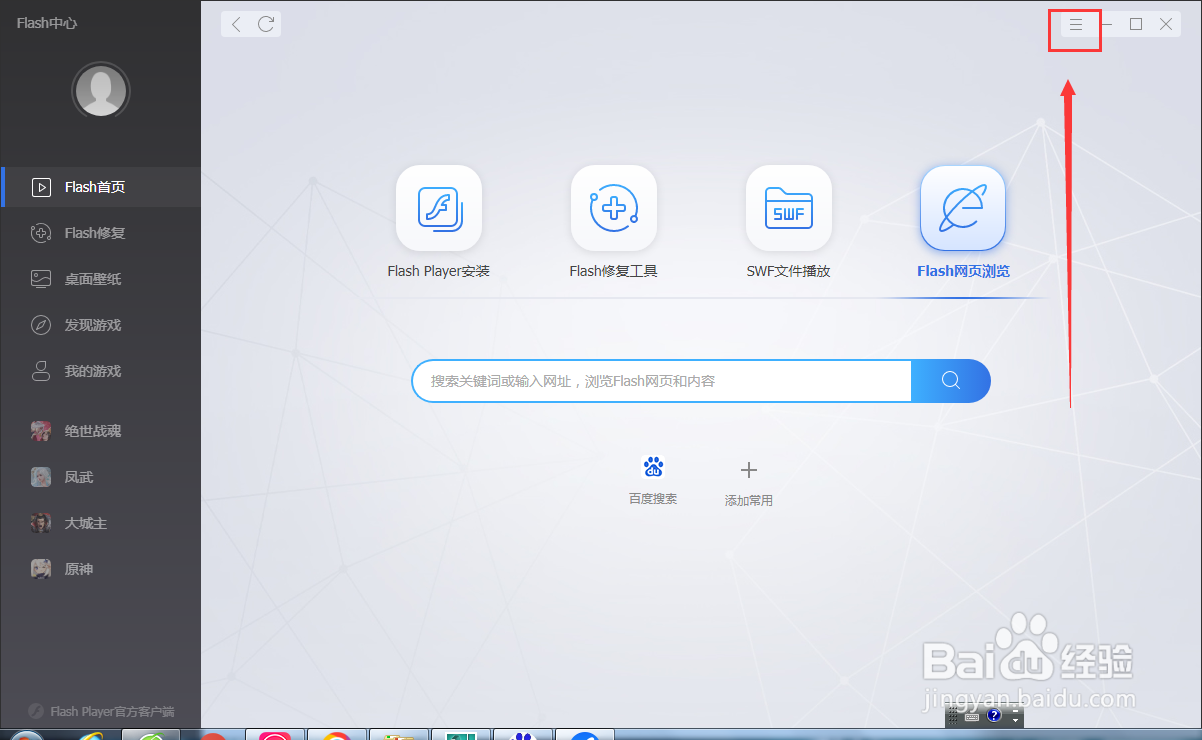
Task: Open SWF文件播放 tile icon
Action: tap(789, 208)
